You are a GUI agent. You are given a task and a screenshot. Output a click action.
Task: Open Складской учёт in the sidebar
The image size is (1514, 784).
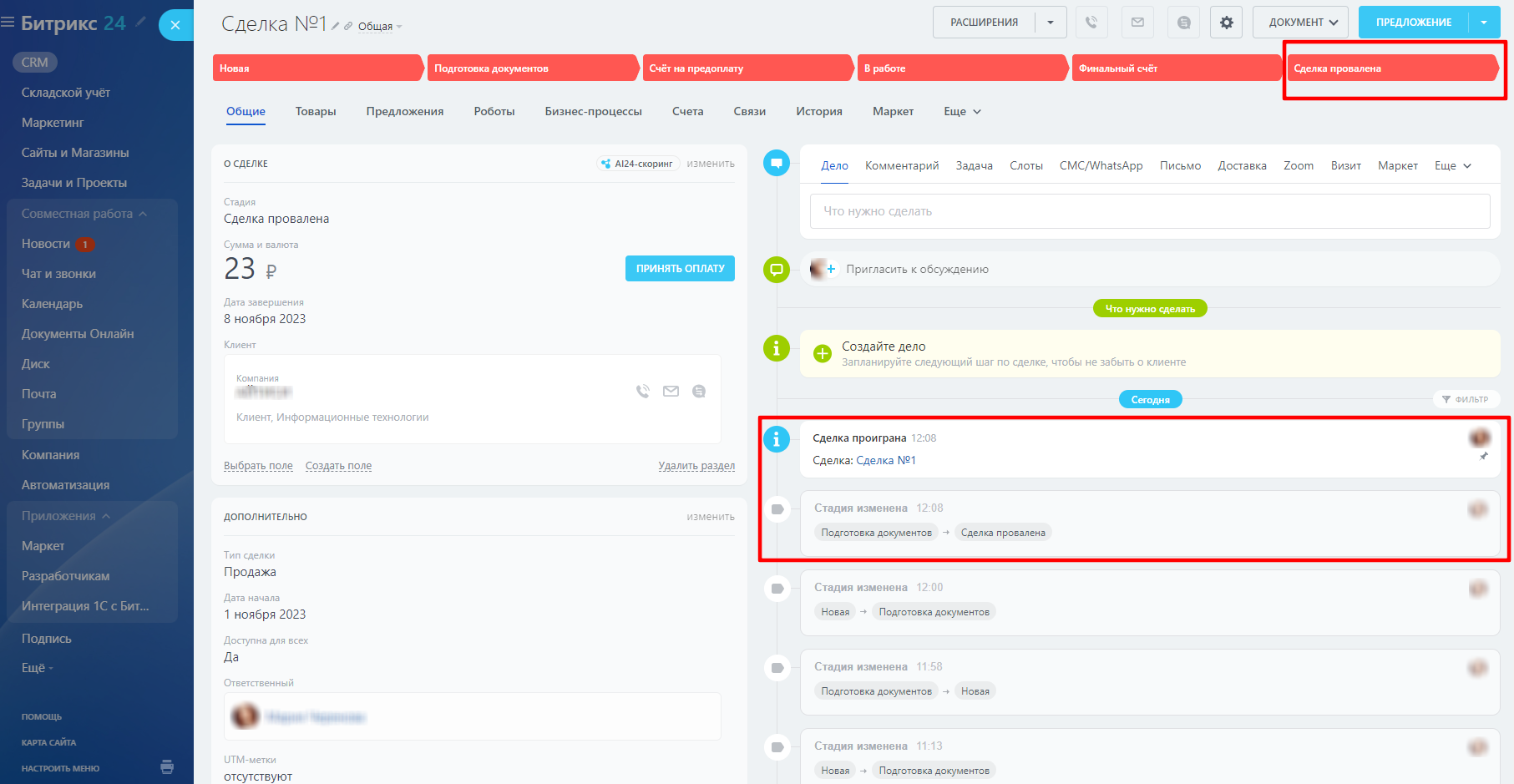tap(66, 93)
